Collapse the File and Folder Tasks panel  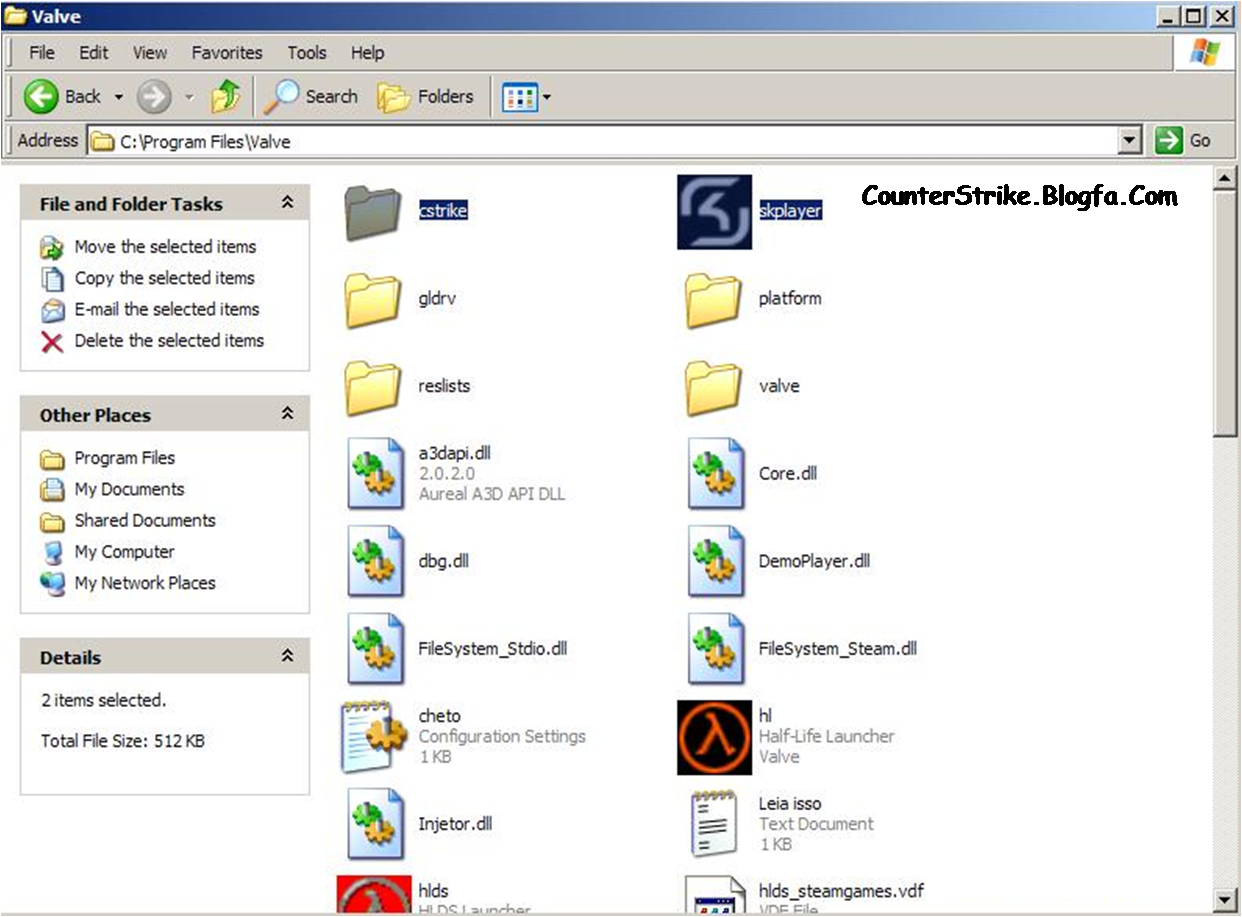tap(287, 203)
